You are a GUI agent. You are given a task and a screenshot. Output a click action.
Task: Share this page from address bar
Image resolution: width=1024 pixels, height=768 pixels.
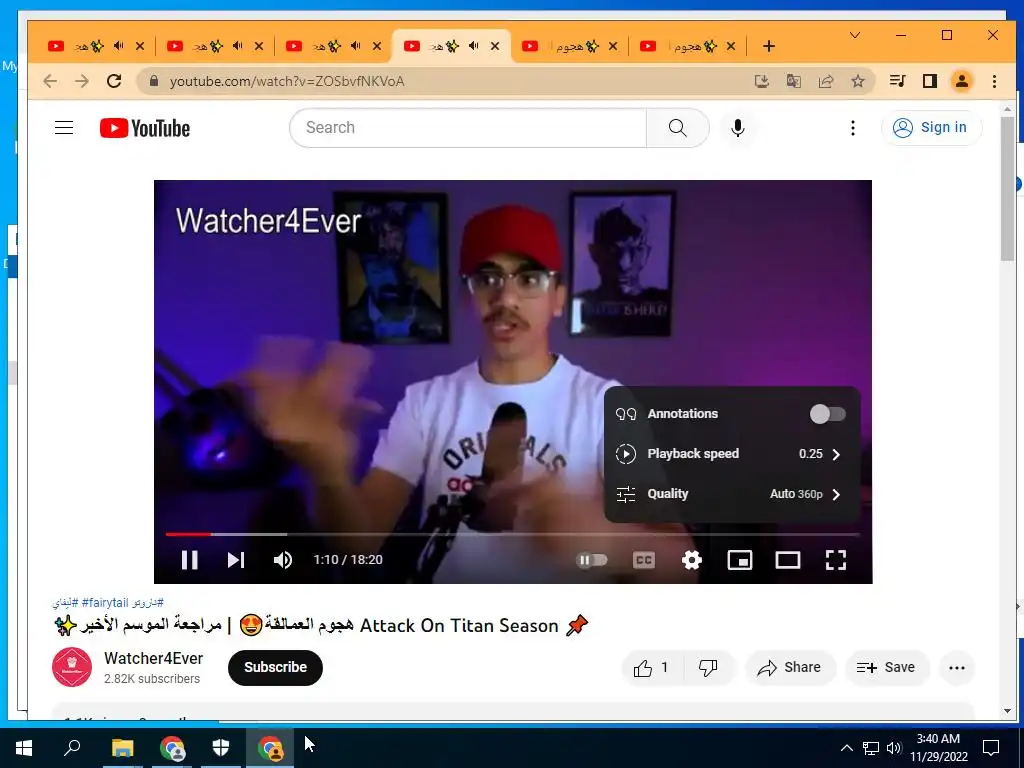click(x=826, y=81)
